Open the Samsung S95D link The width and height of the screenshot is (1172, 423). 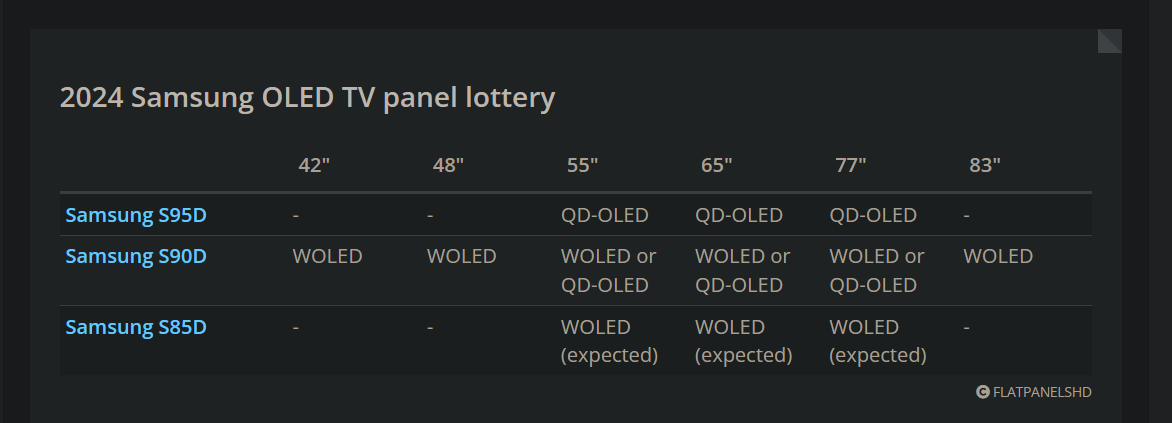(136, 215)
